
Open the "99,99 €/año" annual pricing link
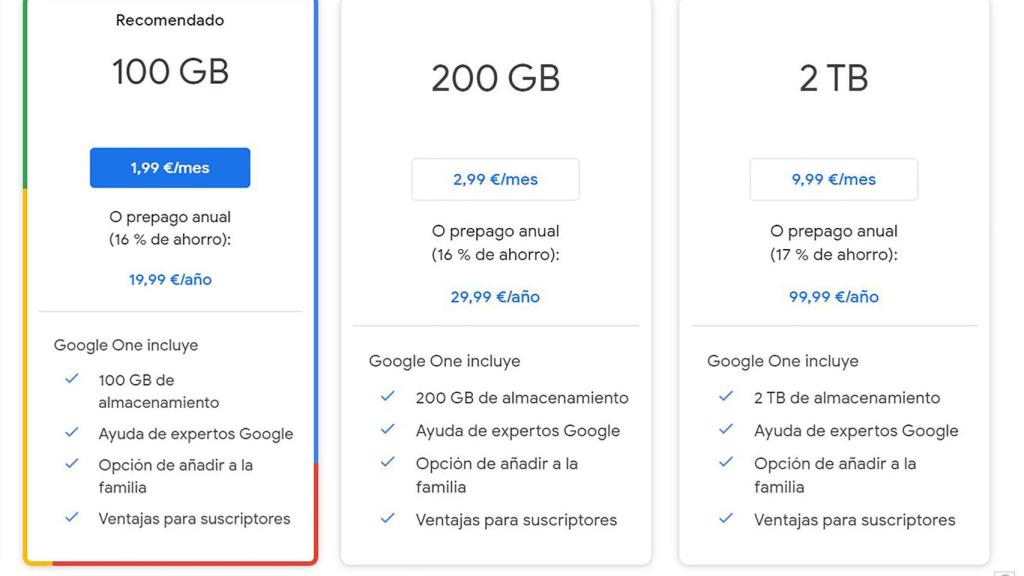tap(831, 297)
